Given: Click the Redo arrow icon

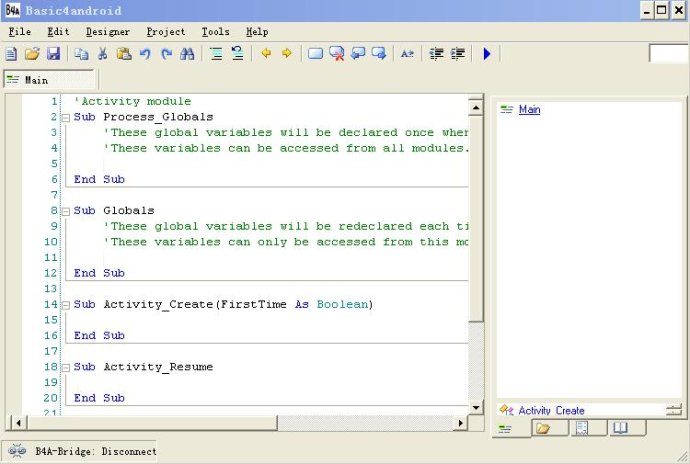Looking at the screenshot, I should [x=166, y=54].
